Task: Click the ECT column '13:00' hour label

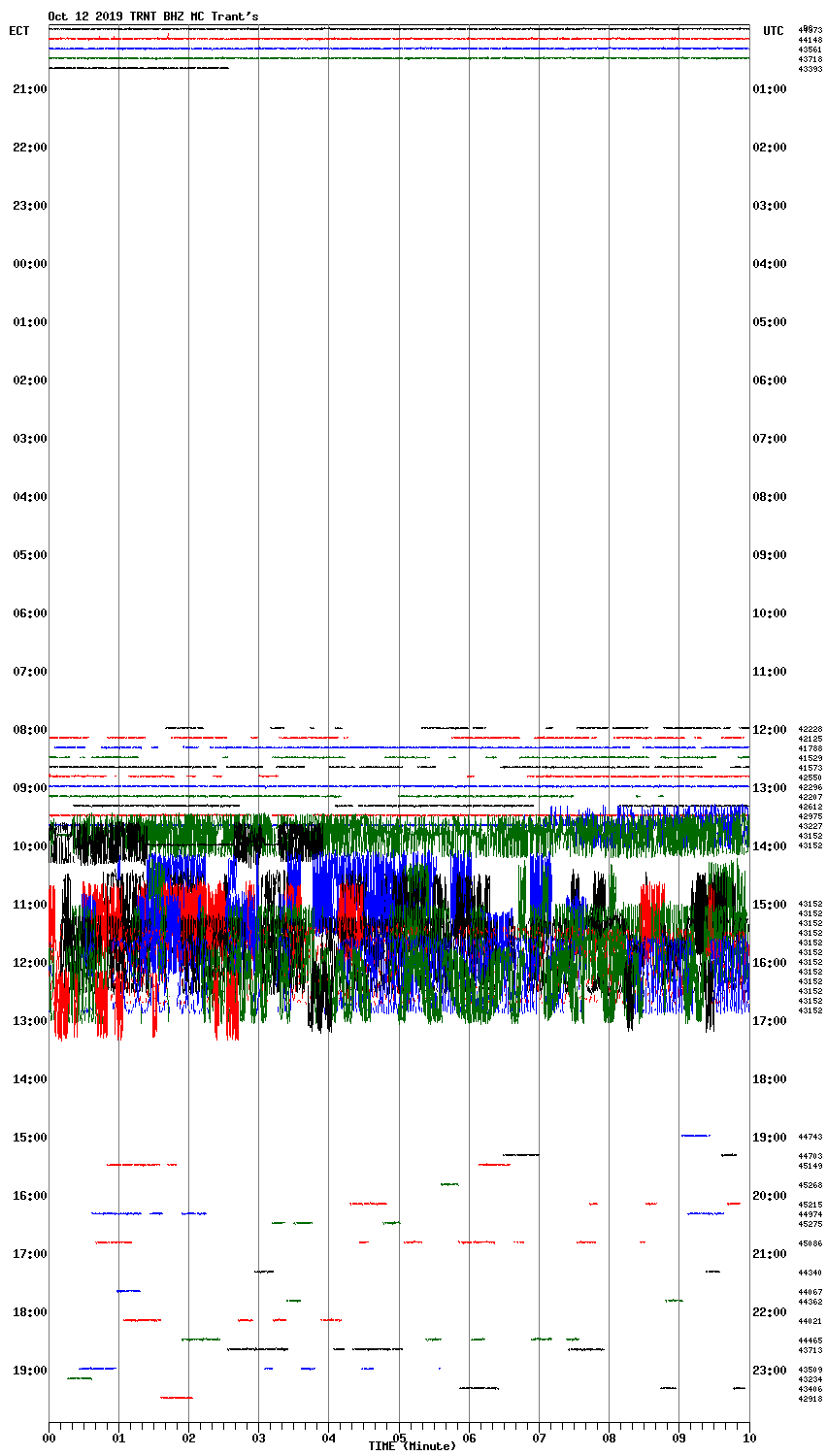Action: click(x=30, y=1021)
